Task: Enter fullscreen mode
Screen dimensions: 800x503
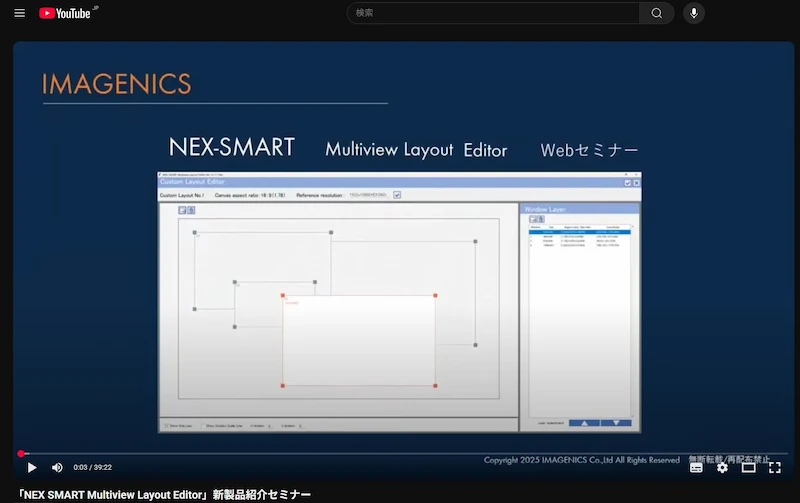Action: click(774, 467)
